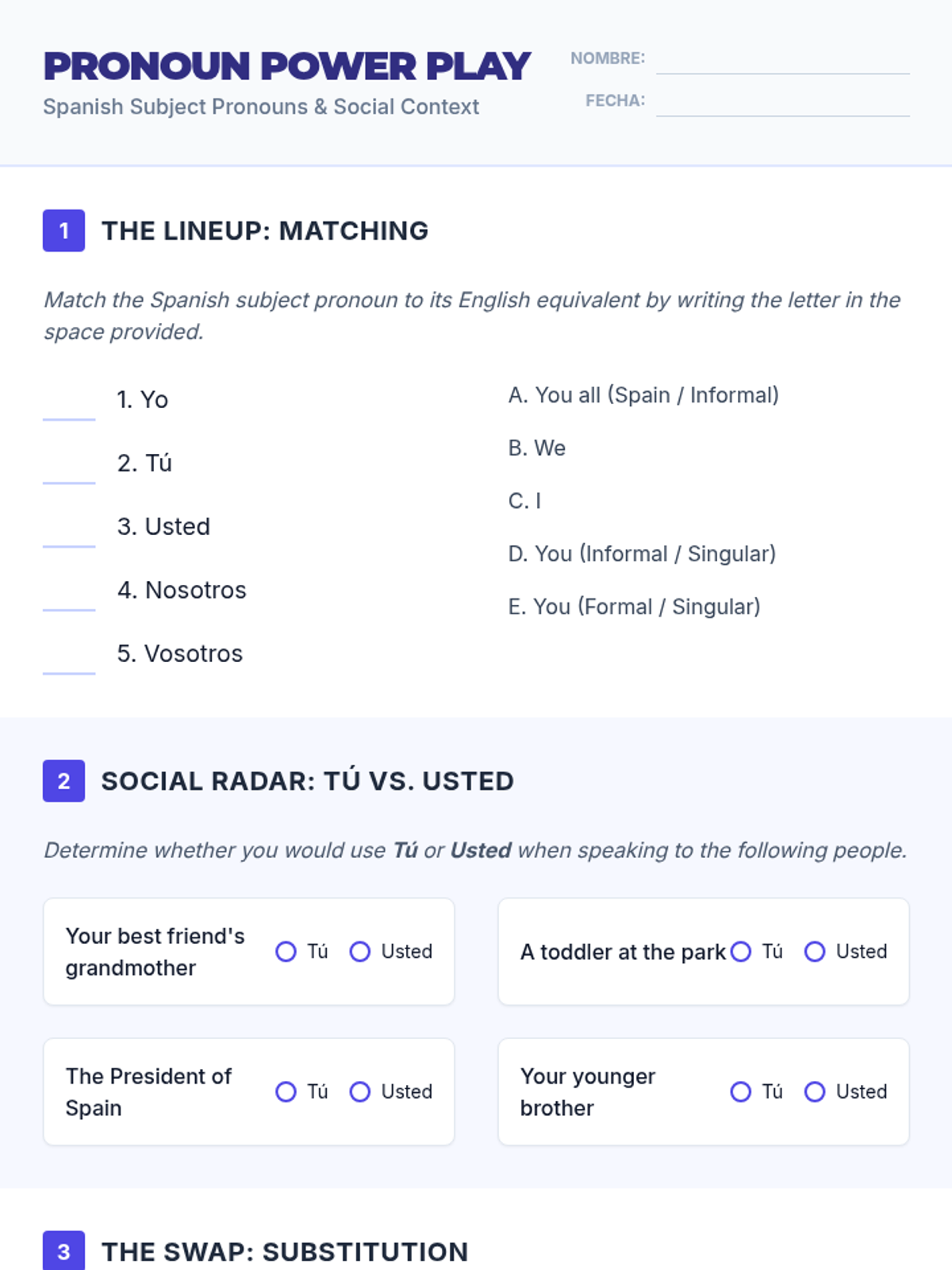The image size is (952, 1270).
Task: Click the section 2 number badge
Action: click(64, 781)
